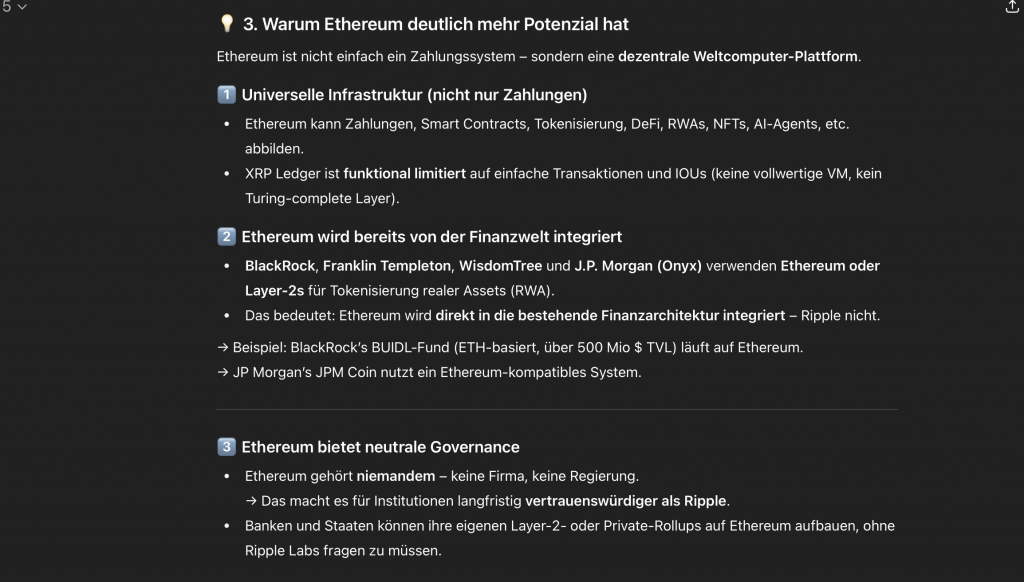Screen dimensions: 1024x582
Task: Select the blue '3' badge icon
Action: [x=226, y=447]
